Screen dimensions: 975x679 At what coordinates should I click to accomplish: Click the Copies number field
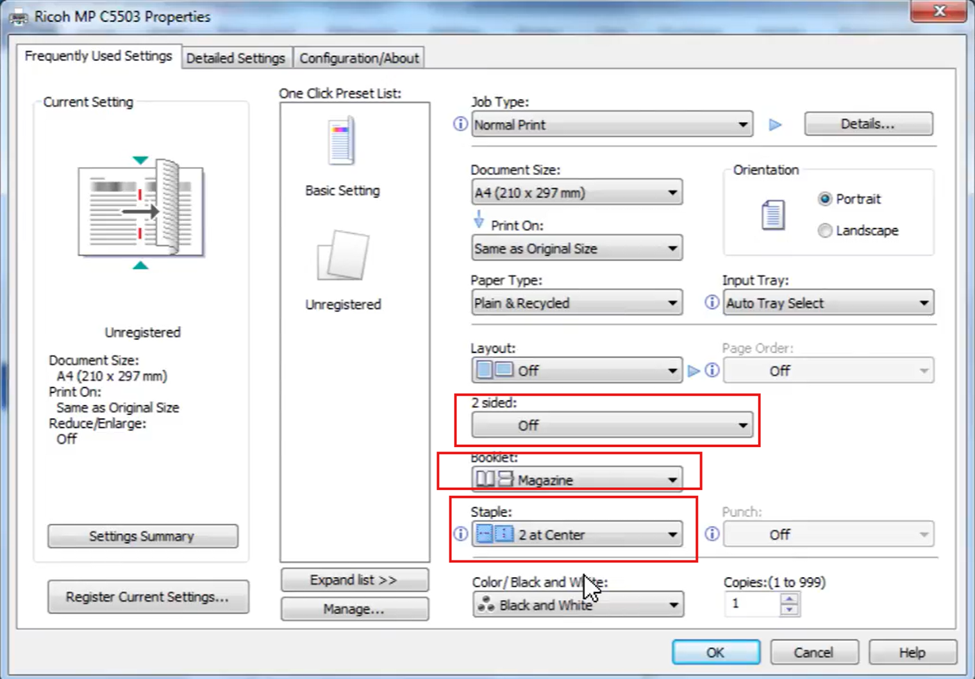tap(752, 604)
